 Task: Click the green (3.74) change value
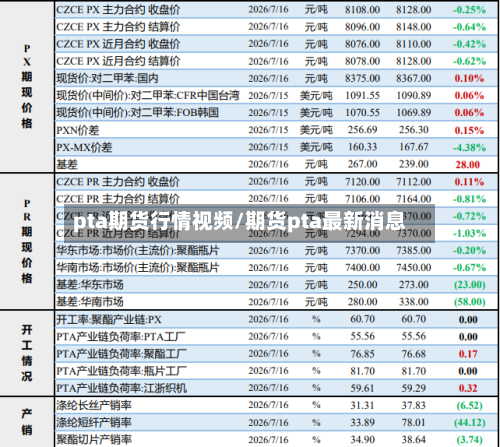point(469,440)
